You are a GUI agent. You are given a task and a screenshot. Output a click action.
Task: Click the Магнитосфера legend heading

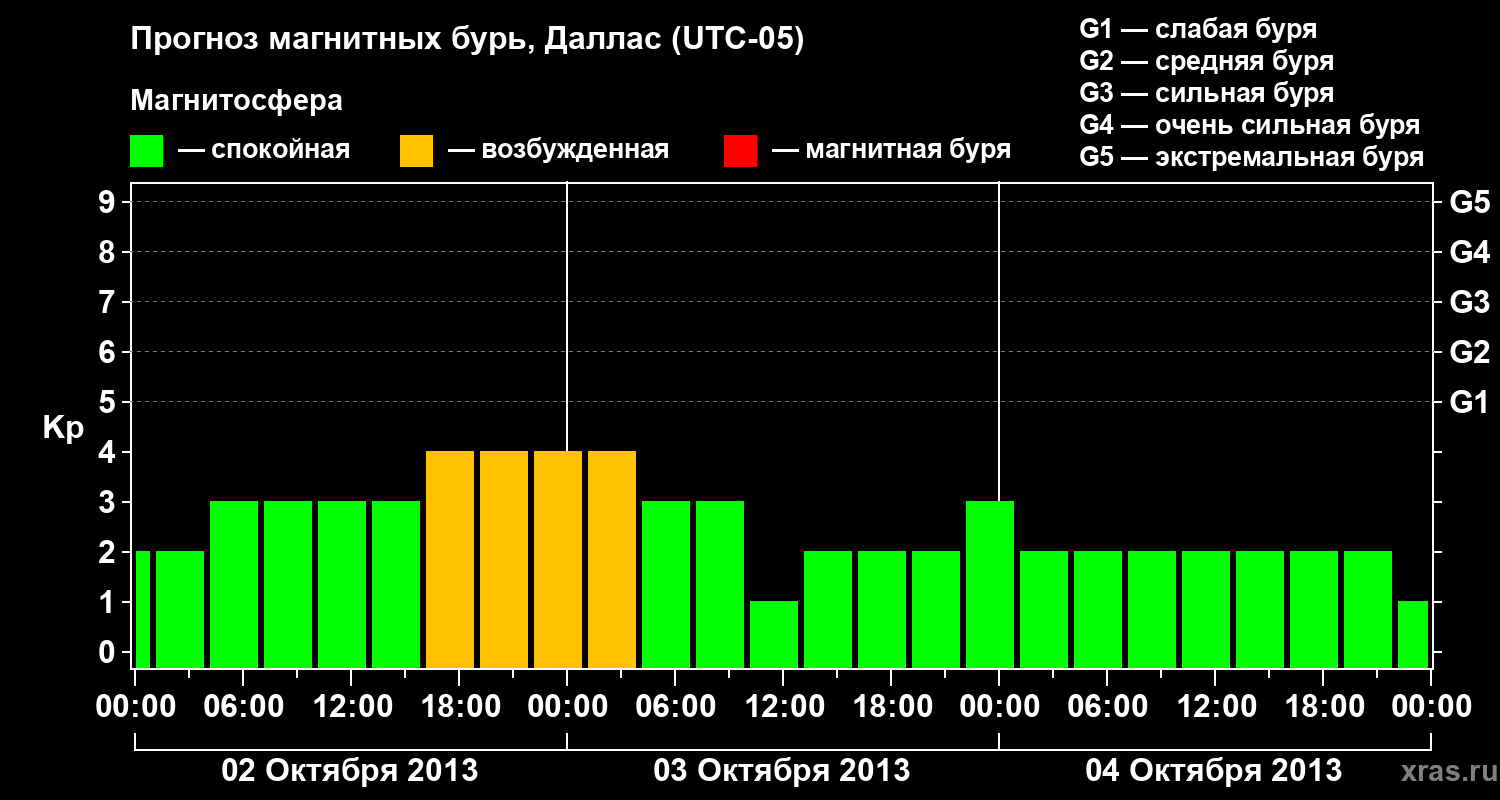tap(237, 101)
